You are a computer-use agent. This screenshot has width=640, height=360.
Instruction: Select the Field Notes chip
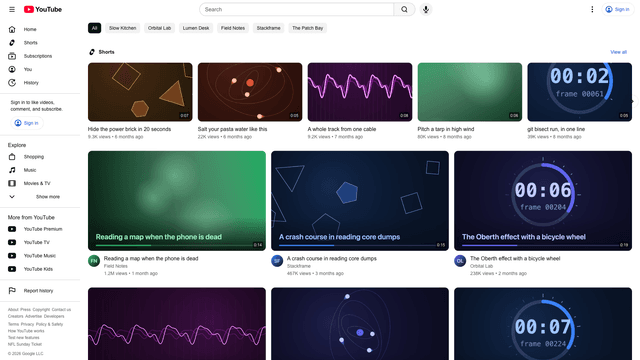click(x=233, y=28)
